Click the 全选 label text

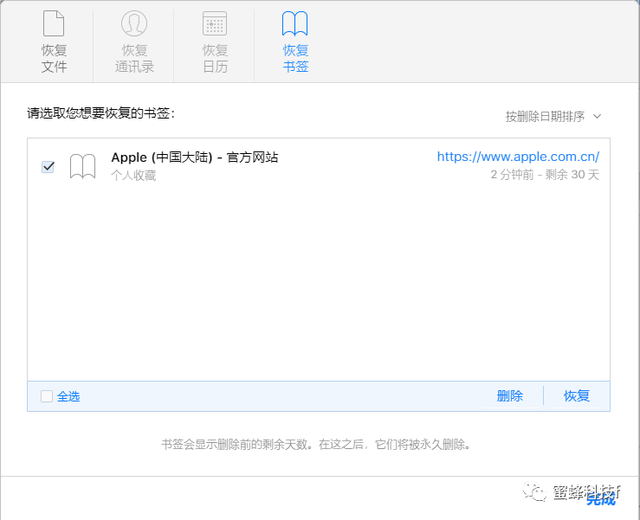tap(68, 396)
